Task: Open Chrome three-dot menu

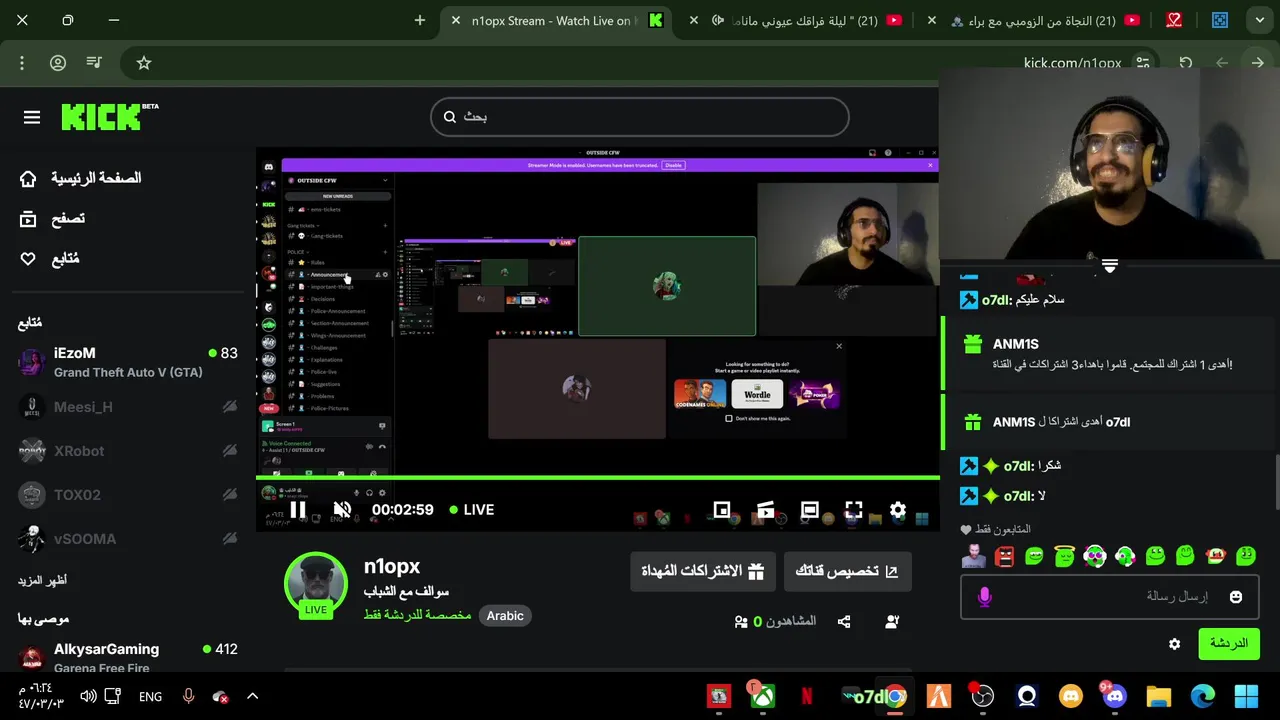Action: (22, 63)
